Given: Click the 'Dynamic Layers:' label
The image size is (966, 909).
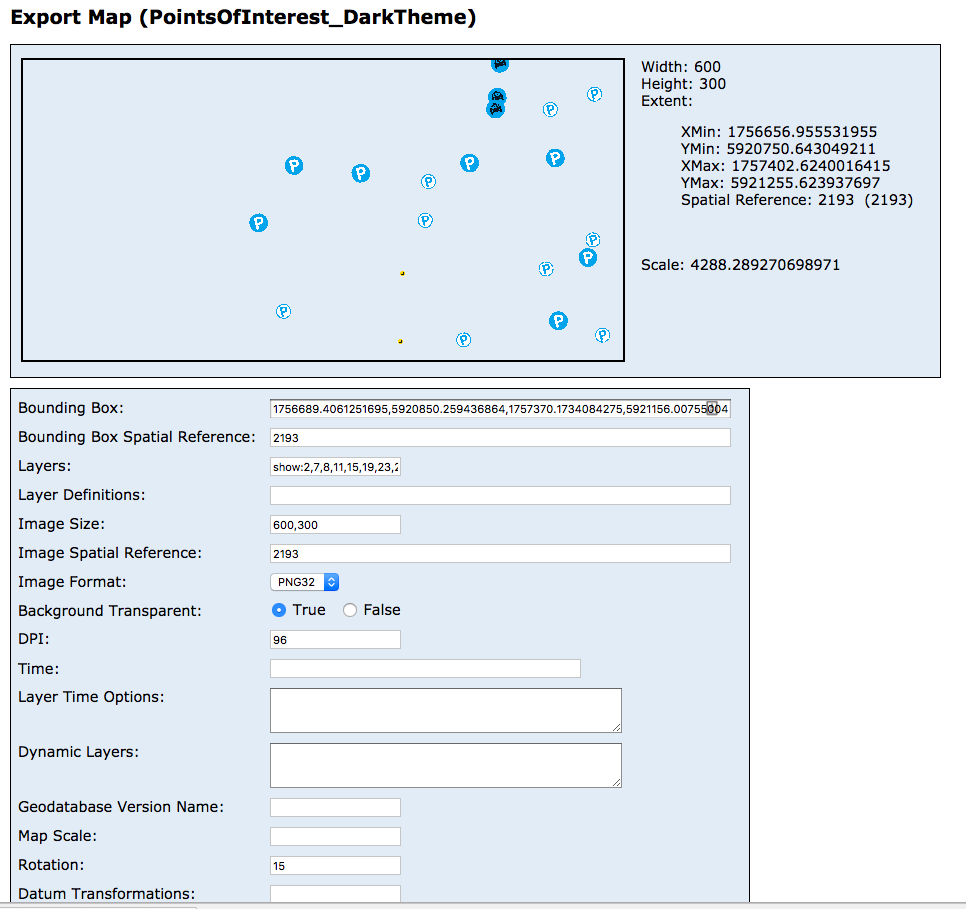Looking at the screenshot, I should click(x=78, y=752).
